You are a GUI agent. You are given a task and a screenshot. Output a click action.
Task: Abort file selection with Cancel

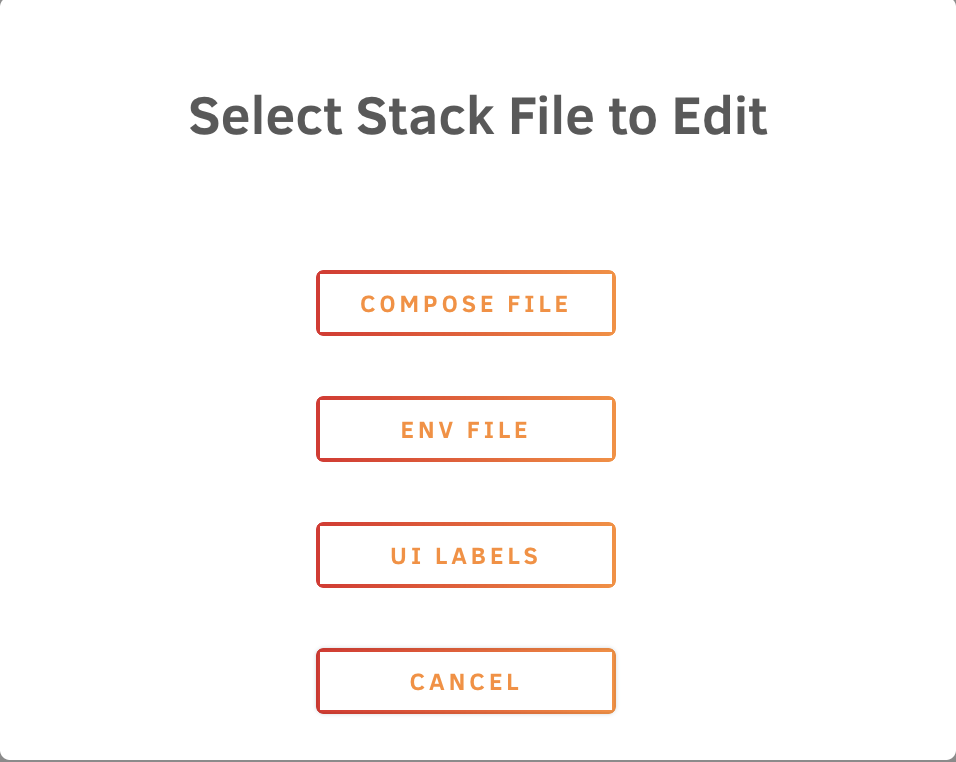point(465,681)
